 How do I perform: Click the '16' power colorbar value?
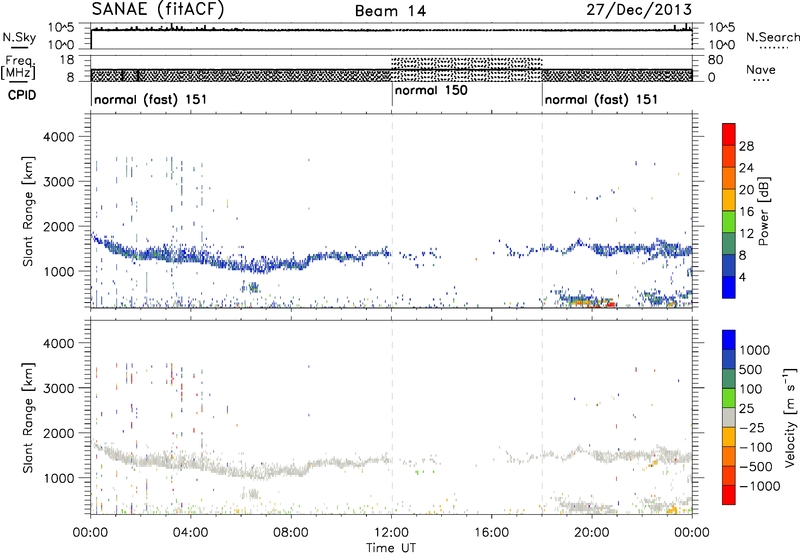click(746, 212)
